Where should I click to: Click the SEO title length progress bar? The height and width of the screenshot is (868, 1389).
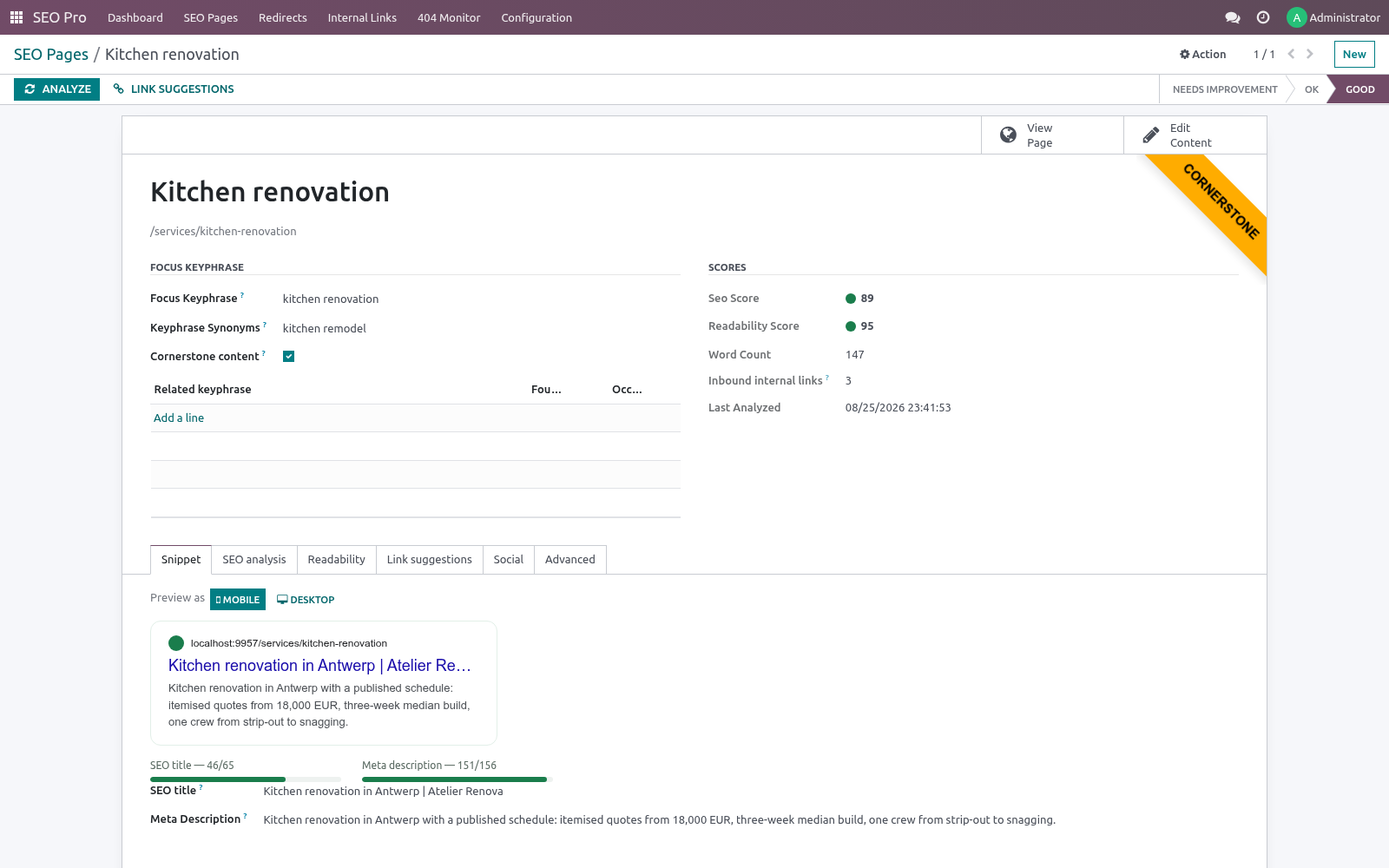(x=246, y=779)
